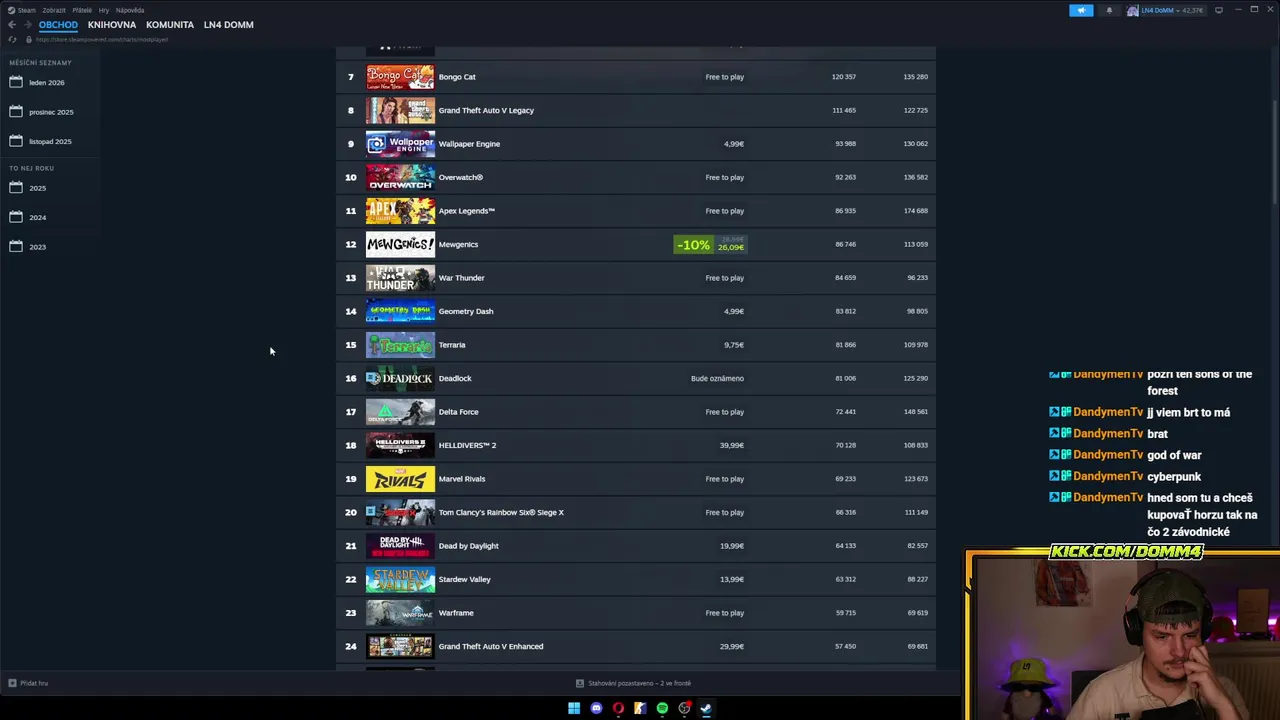1280x720 pixels.
Task: Click the calendar icon beside prosinec 2025
Action: pos(16,111)
